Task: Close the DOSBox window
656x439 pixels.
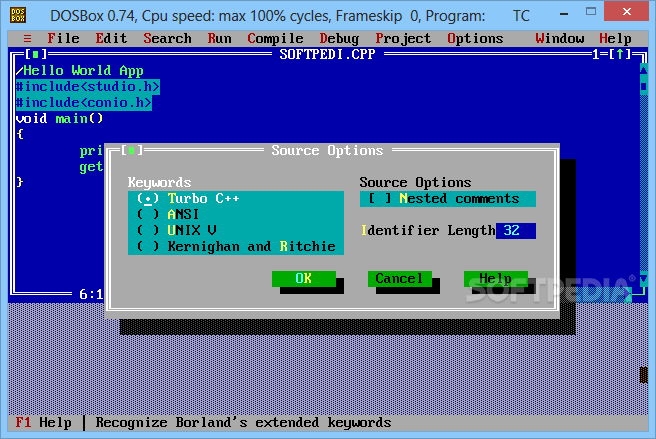Action: 627,12
